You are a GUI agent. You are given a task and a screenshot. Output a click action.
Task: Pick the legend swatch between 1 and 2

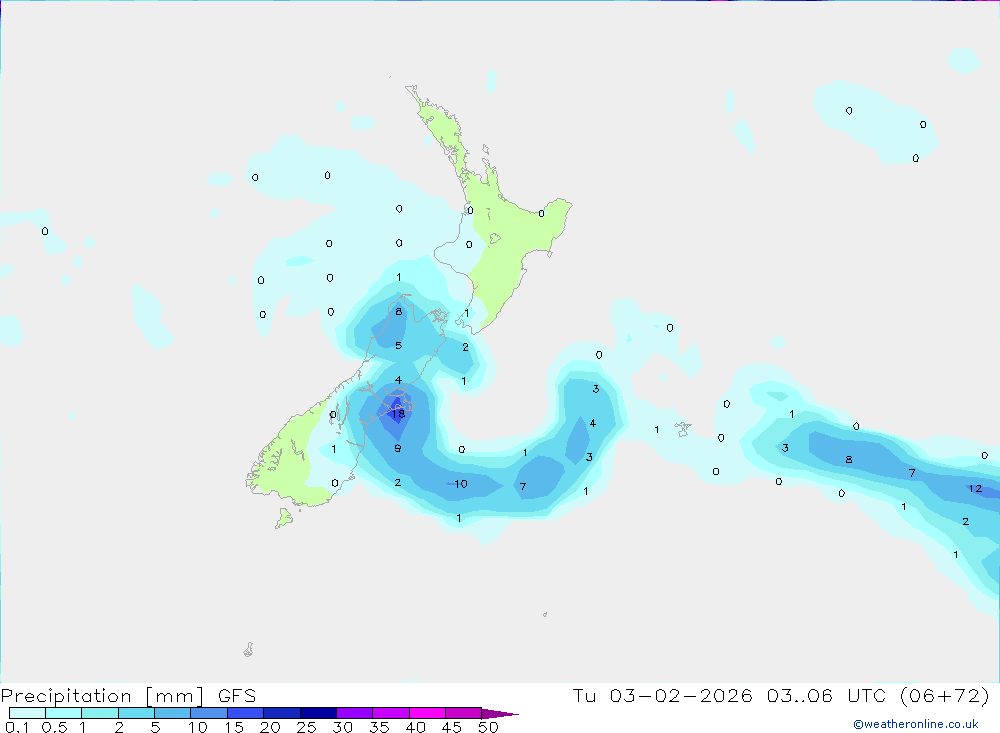pos(99,713)
